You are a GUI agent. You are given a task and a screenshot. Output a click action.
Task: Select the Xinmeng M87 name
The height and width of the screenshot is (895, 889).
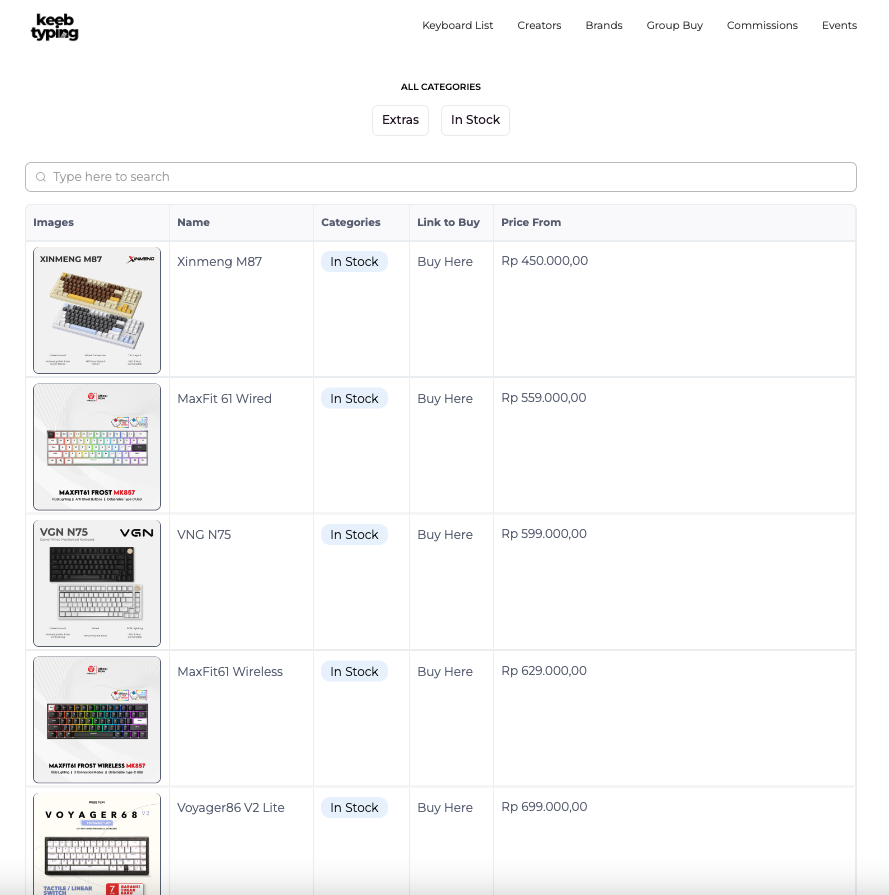219,261
